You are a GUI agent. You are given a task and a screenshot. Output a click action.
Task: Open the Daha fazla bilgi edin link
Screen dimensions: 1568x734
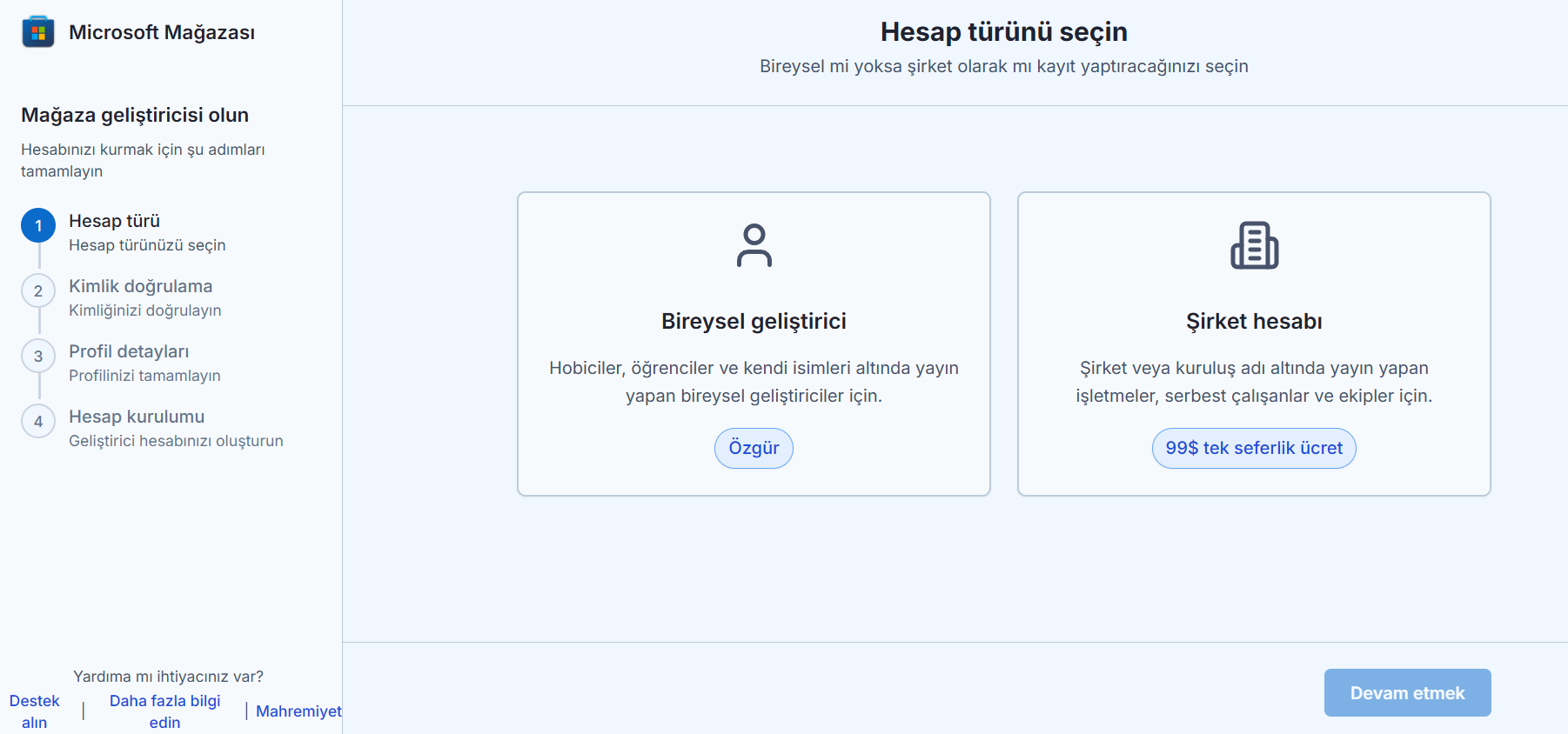164,711
